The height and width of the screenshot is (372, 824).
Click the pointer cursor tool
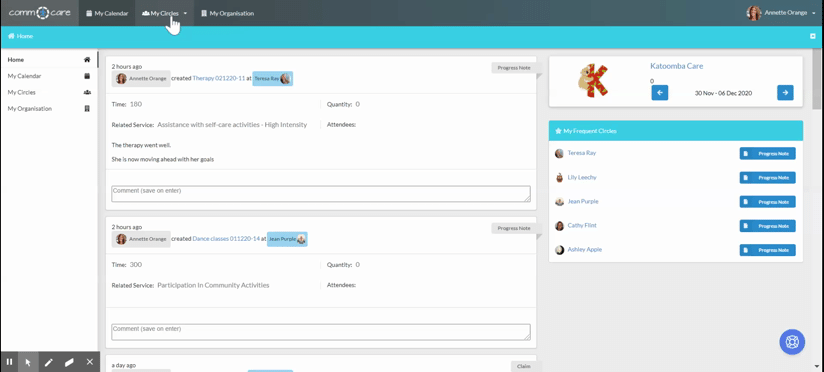click(x=28, y=362)
